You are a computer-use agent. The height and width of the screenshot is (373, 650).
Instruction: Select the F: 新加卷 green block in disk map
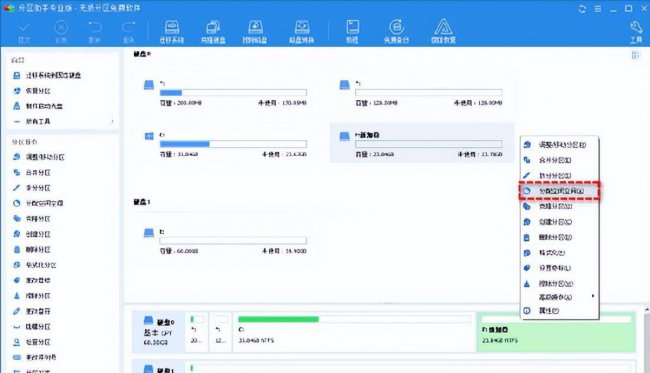point(556,332)
